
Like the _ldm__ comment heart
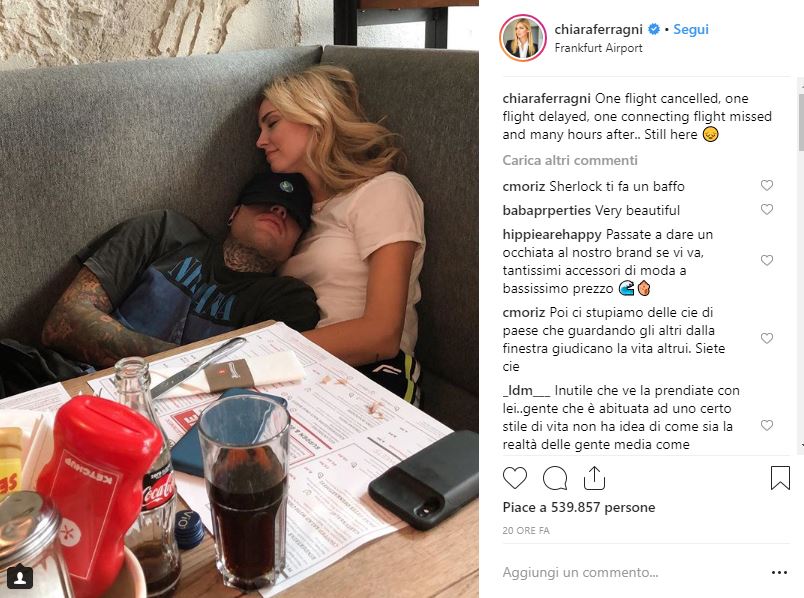pyautogui.click(x=767, y=425)
